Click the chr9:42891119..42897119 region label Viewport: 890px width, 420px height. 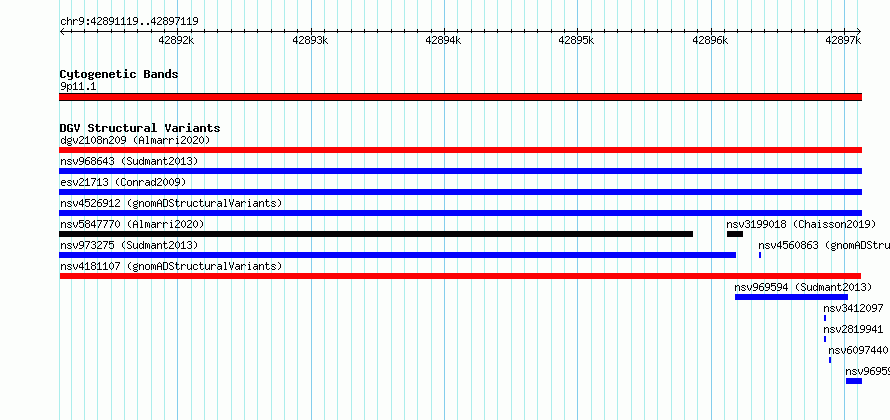tap(129, 22)
